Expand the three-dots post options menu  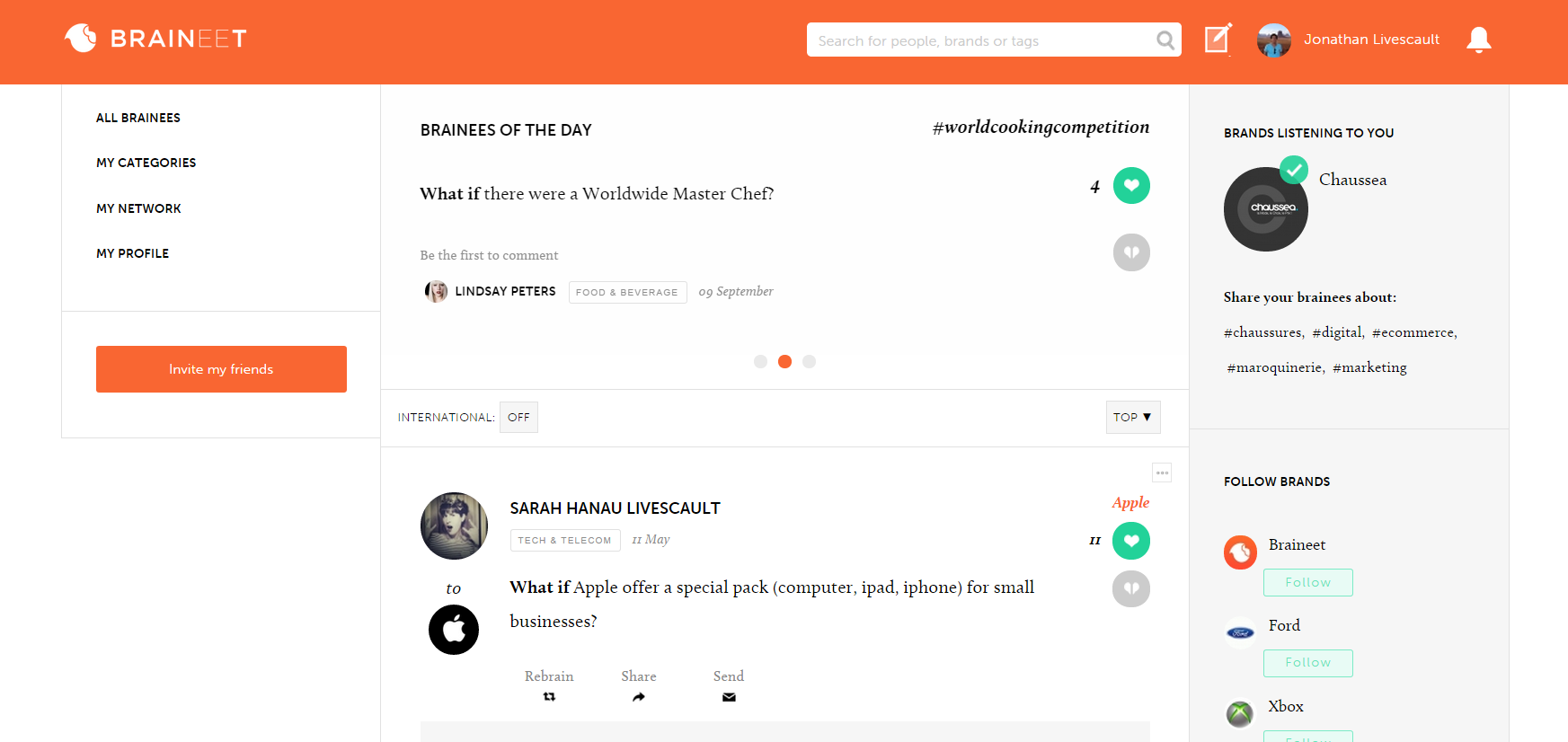coord(1162,473)
